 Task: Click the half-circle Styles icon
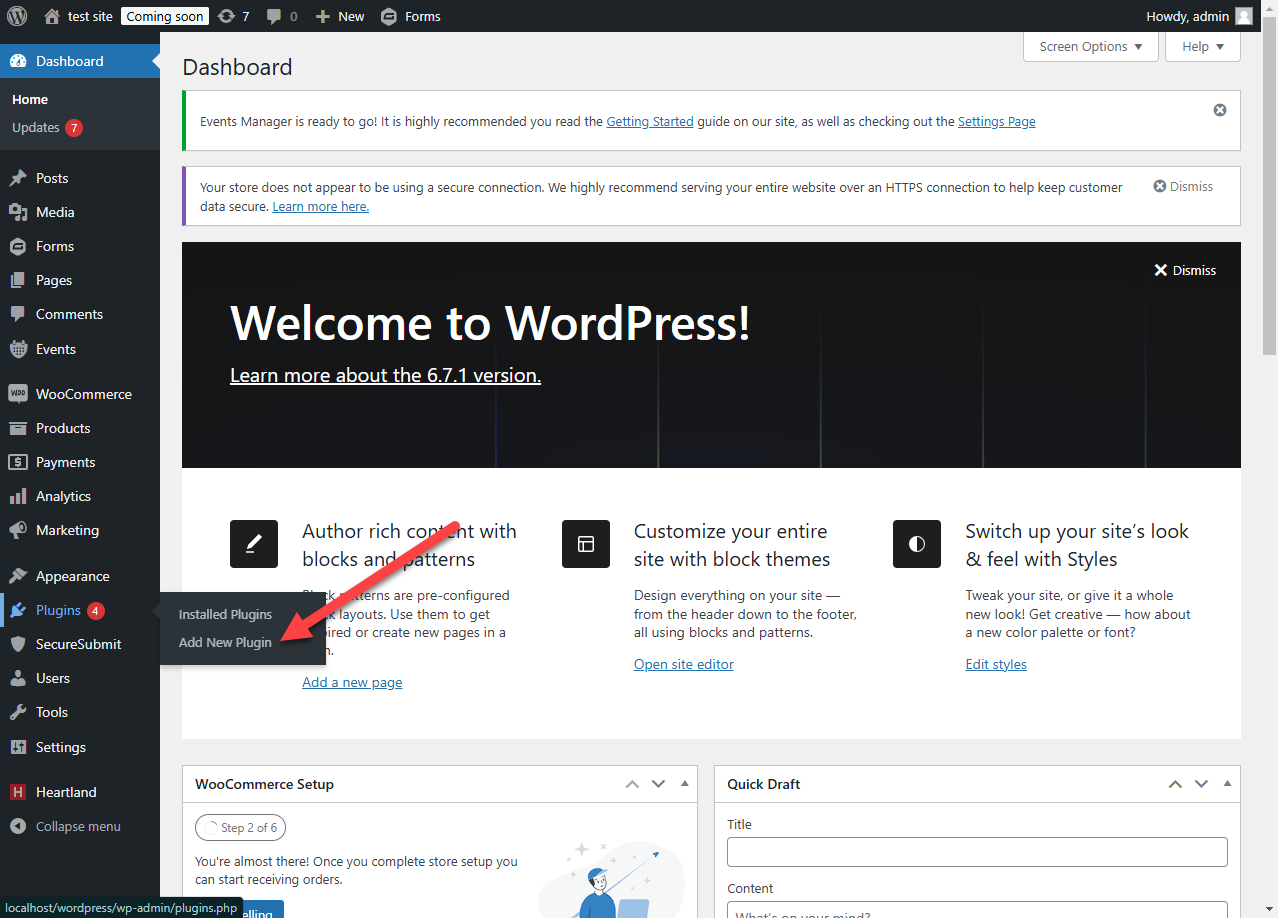pyautogui.click(x=917, y=544)
